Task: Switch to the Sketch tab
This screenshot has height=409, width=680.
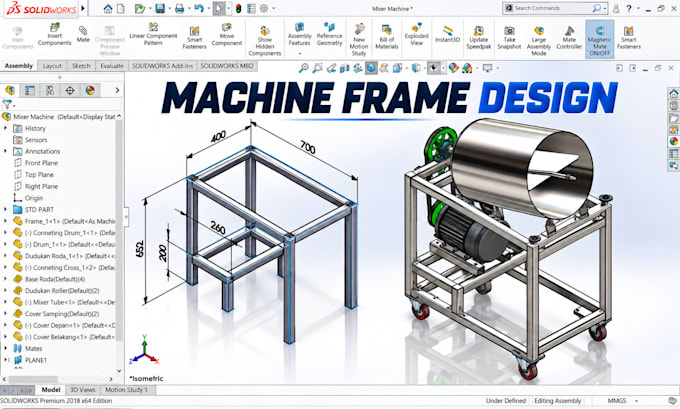Action: (81, 66)
